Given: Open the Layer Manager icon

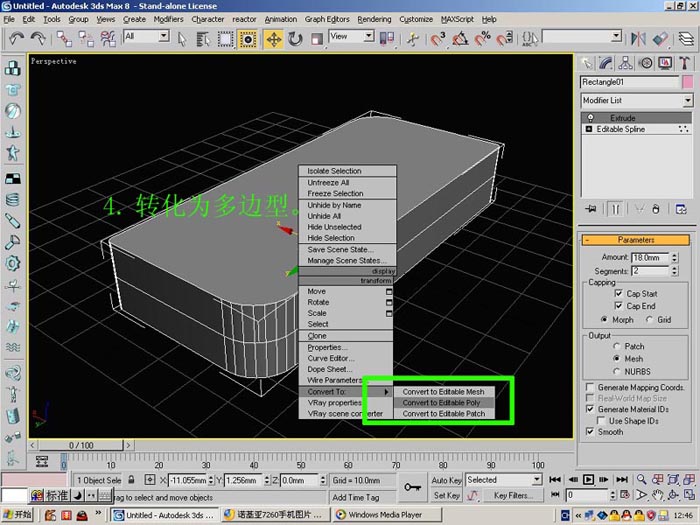Looking at the screenshot, I should pos(686,39).
